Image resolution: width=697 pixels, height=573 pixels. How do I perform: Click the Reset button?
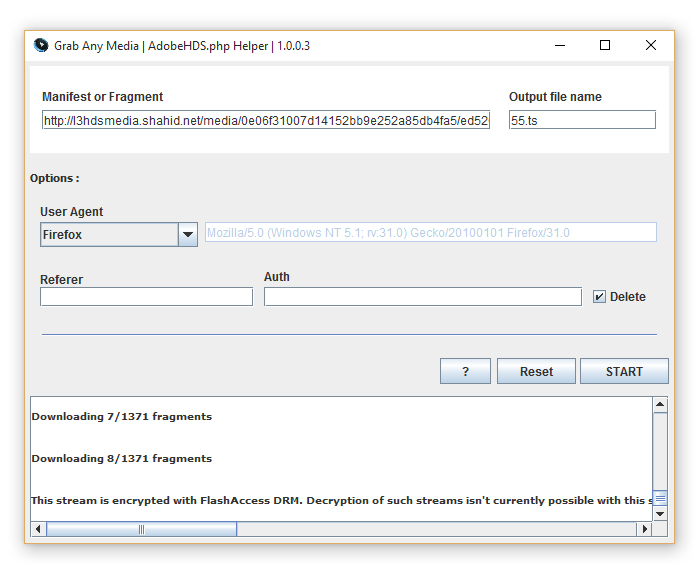536,371
